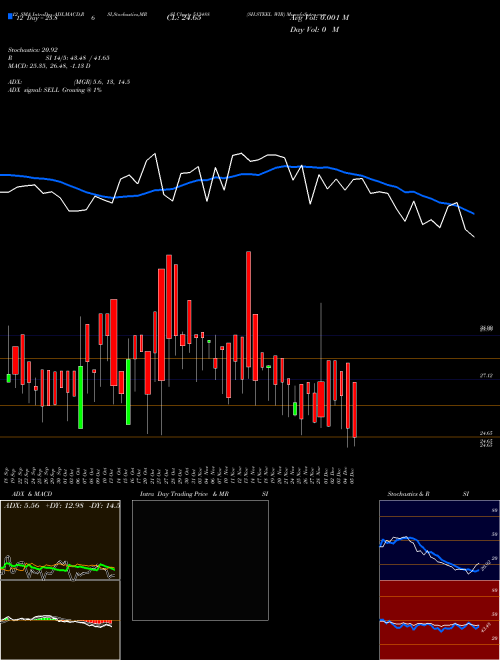The width and height of the screenshot is (500, 660).
Task: Click the tallest green candlestick near 07 Oct
Action: click(x=80, y=397)
